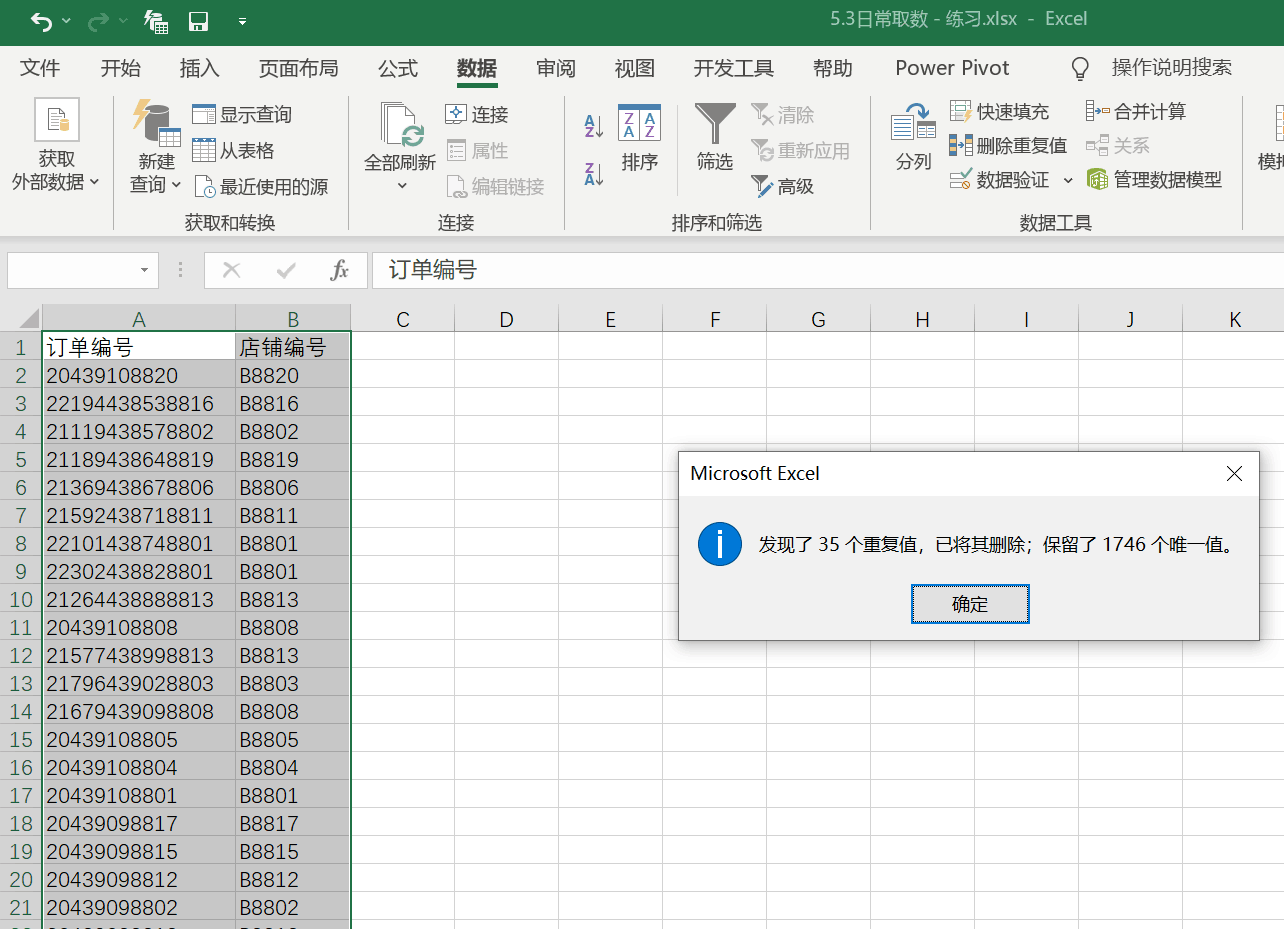The width and height of the screenshot is (1284, 929).
Task: Select cell containing 21796439028803
Action: coord(139,684)
